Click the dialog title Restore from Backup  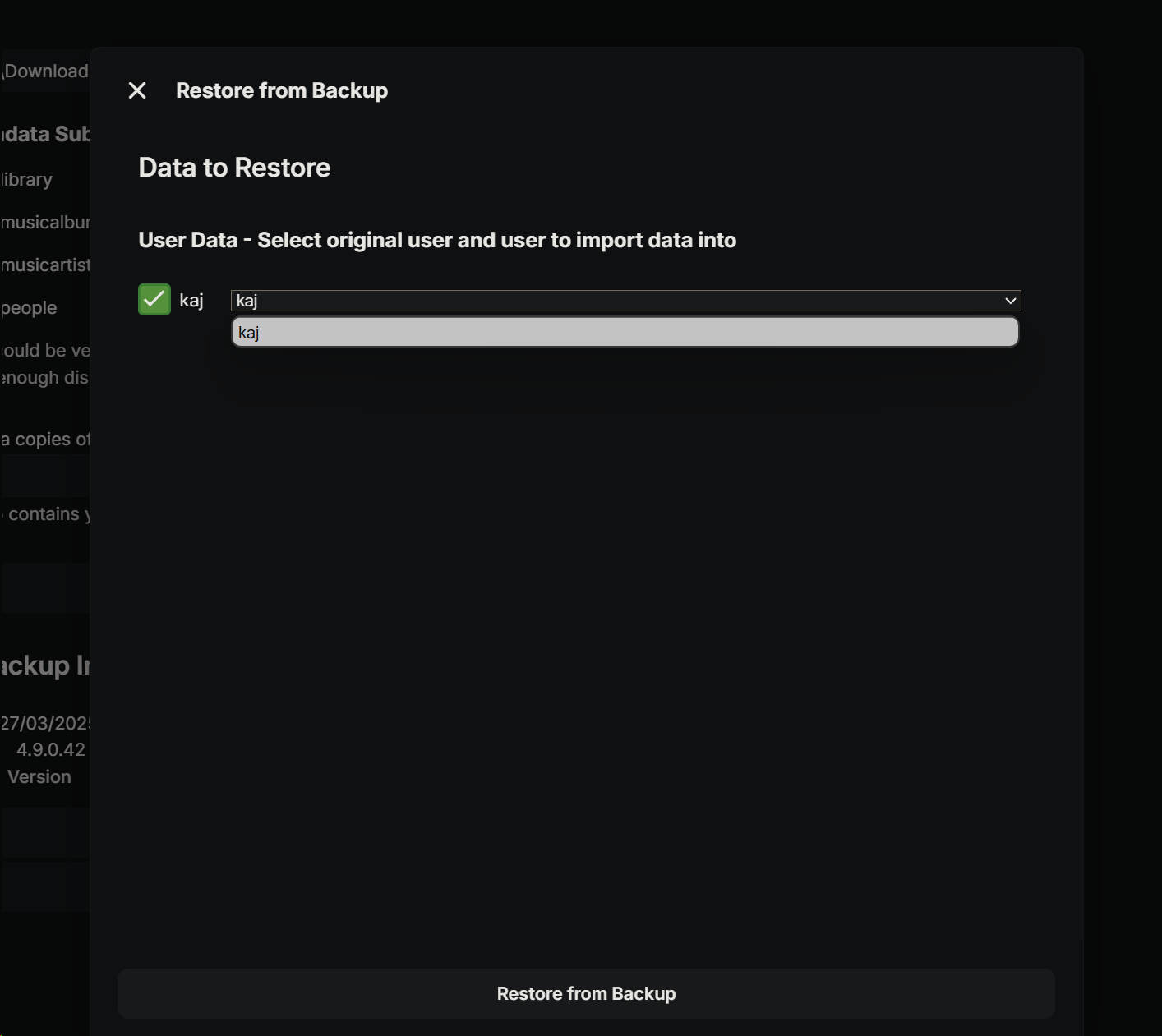pos(282,90)
